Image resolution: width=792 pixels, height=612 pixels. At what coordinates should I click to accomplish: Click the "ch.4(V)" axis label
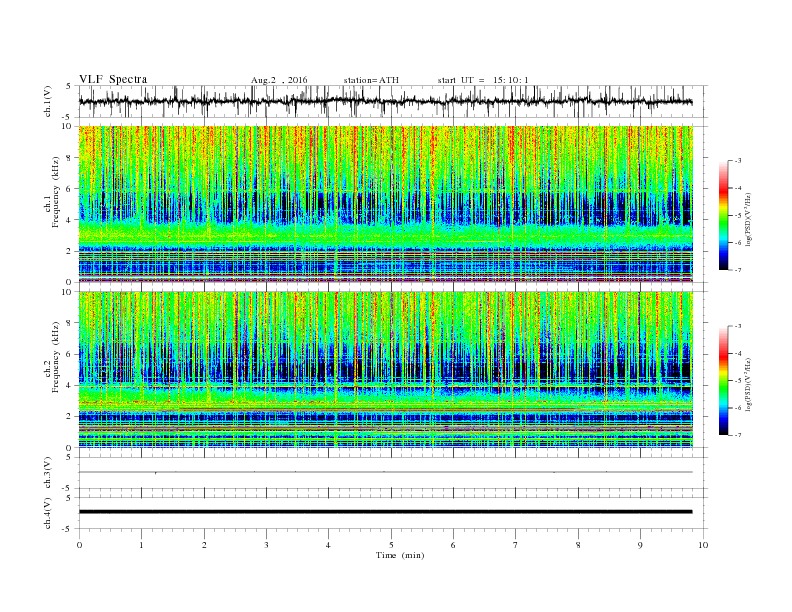click(48, 513)
